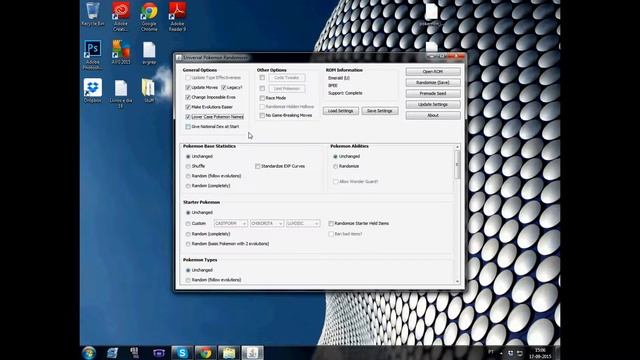Enable Give National Dex at Start
Image resolution: width=640 pixels, height=360 pixels.
point(188,127)
